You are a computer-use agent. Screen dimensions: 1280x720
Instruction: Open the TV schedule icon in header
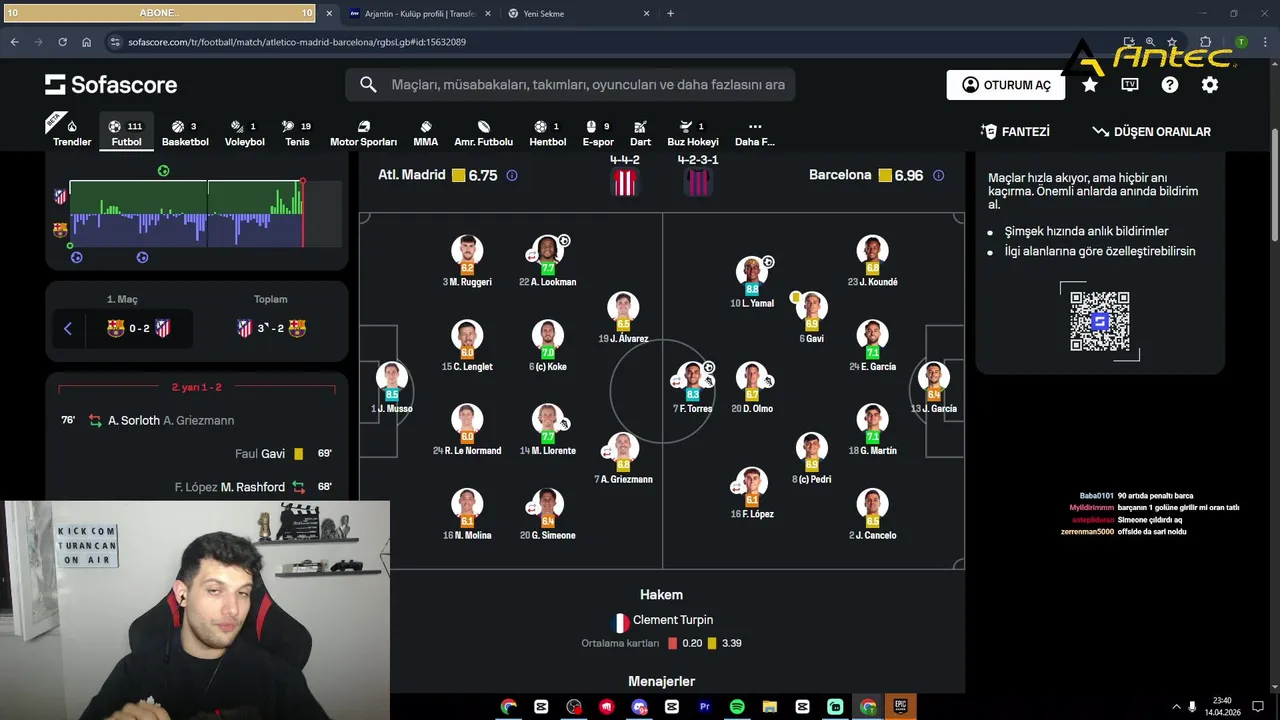tap(1130, 85)
